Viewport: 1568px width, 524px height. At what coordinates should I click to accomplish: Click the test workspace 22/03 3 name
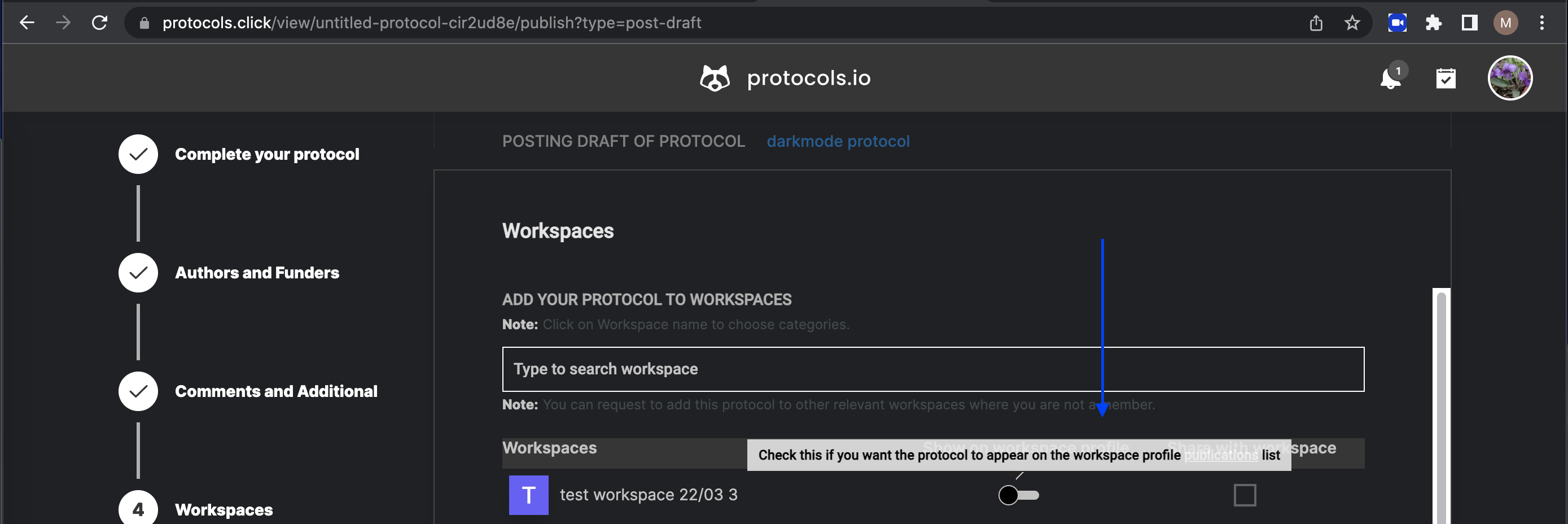pyautogui.click(x=649, y=495)
